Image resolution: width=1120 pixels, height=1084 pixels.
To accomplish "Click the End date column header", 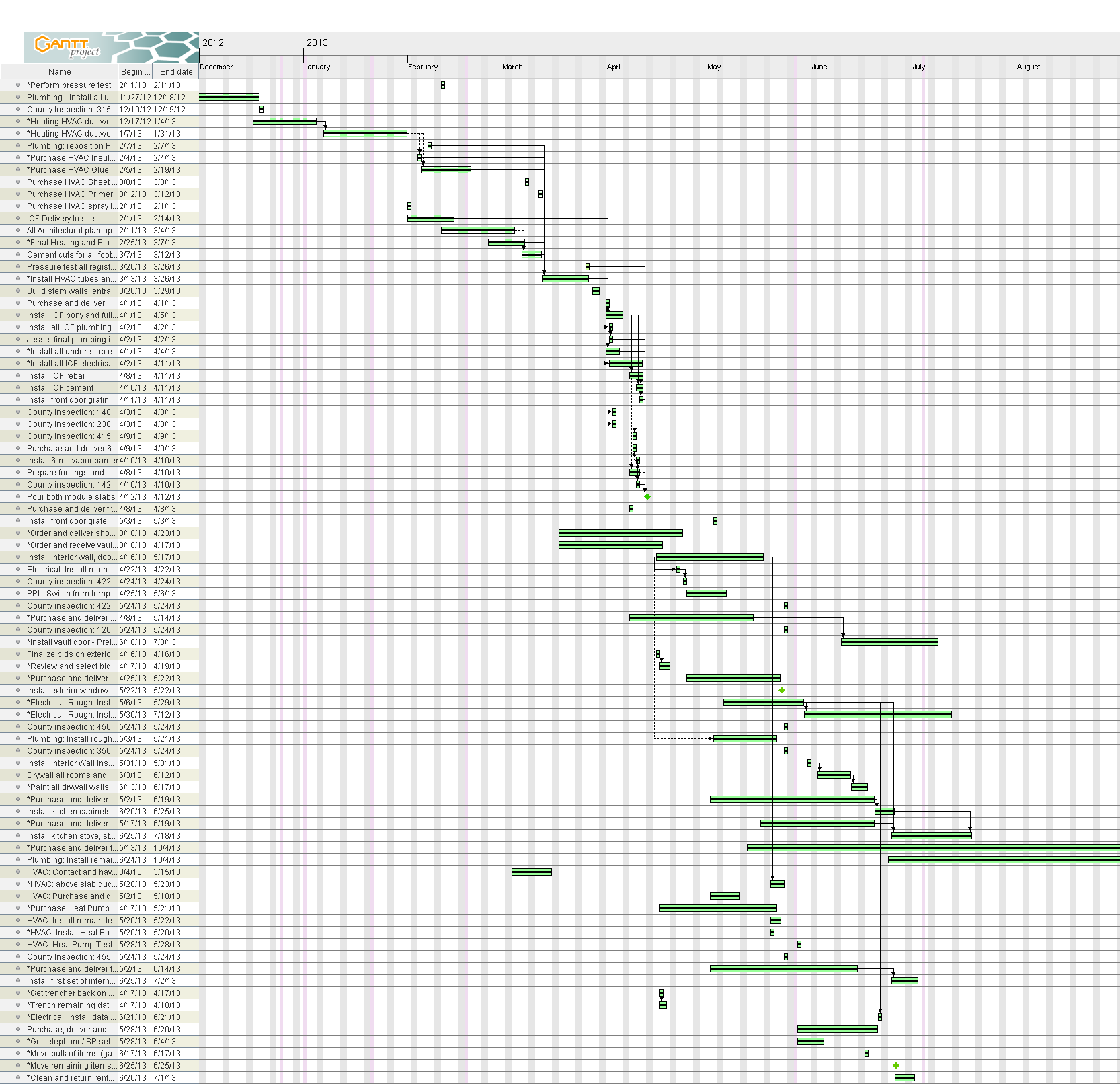I will tap(176, 72).
